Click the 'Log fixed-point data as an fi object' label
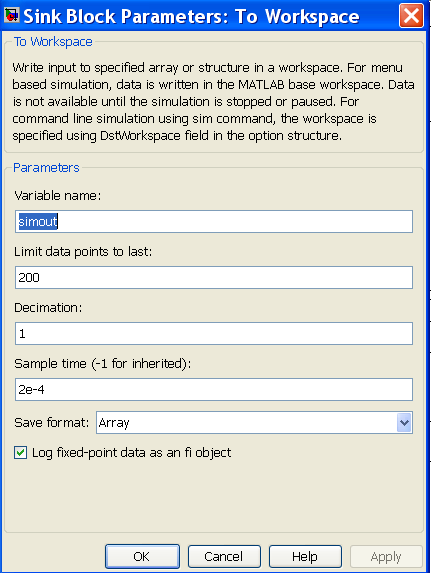 [x=132, y=453]
